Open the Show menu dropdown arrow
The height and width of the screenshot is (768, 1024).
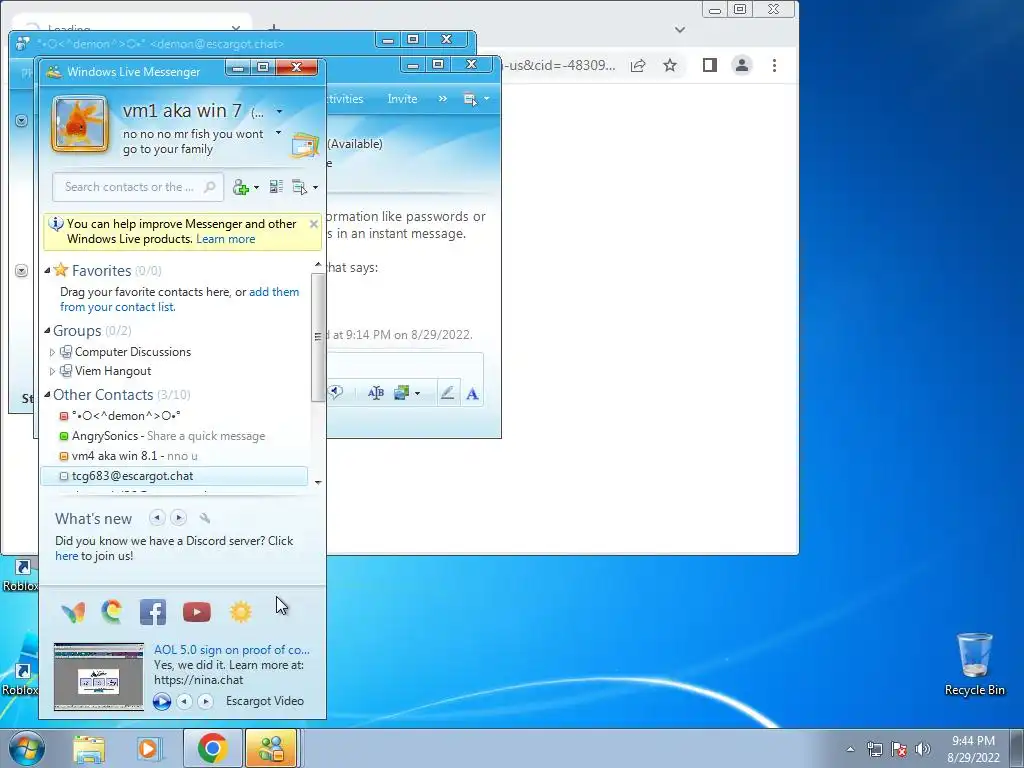click(x=315, y=187)
